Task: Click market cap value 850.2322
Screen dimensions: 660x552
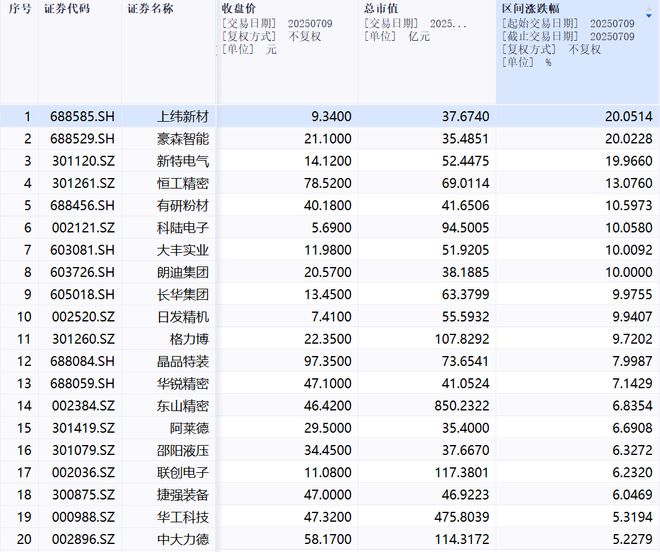Action: (x=462, y=406)
